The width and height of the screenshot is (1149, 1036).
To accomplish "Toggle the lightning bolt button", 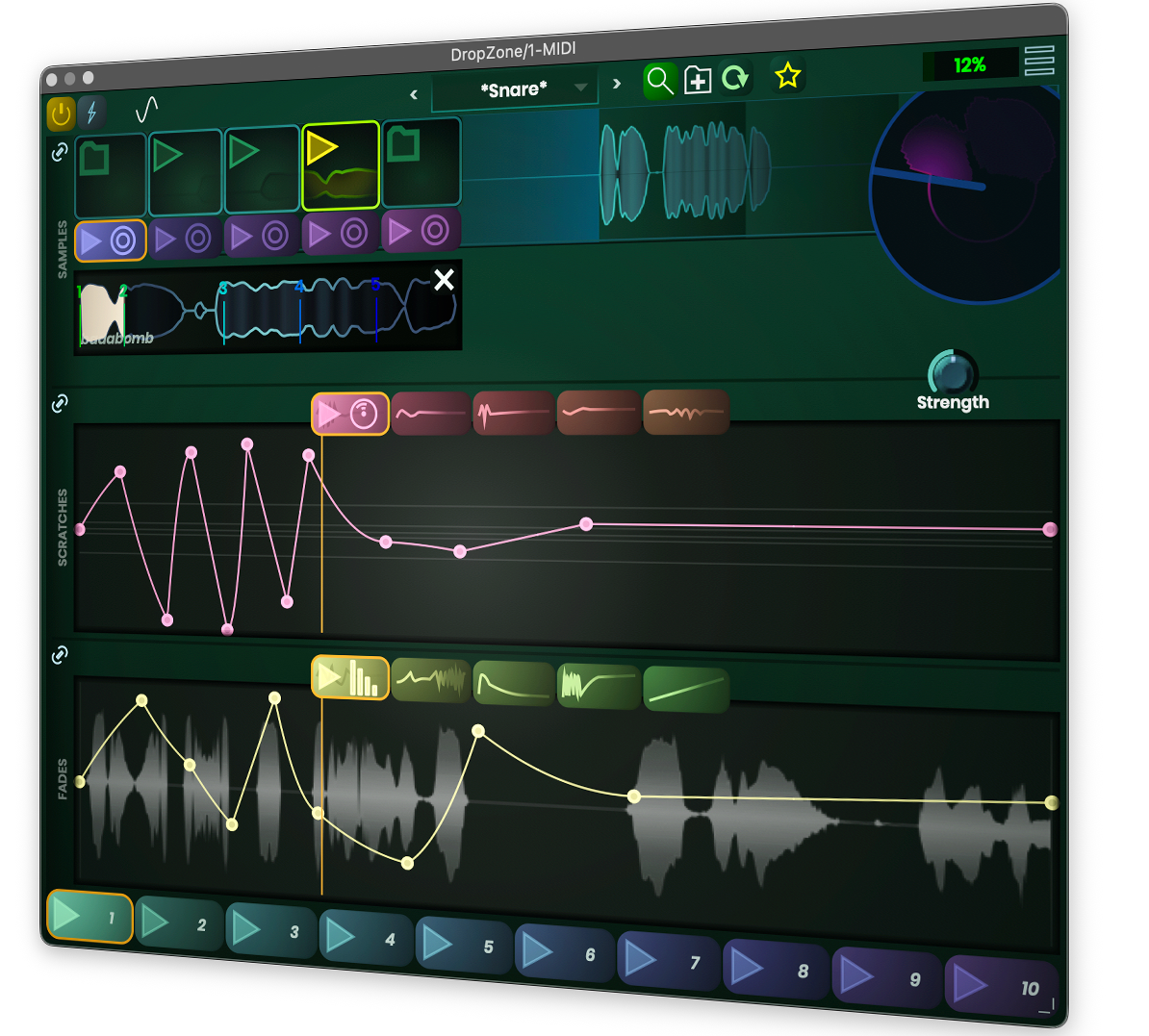I will tap(92, 113).
